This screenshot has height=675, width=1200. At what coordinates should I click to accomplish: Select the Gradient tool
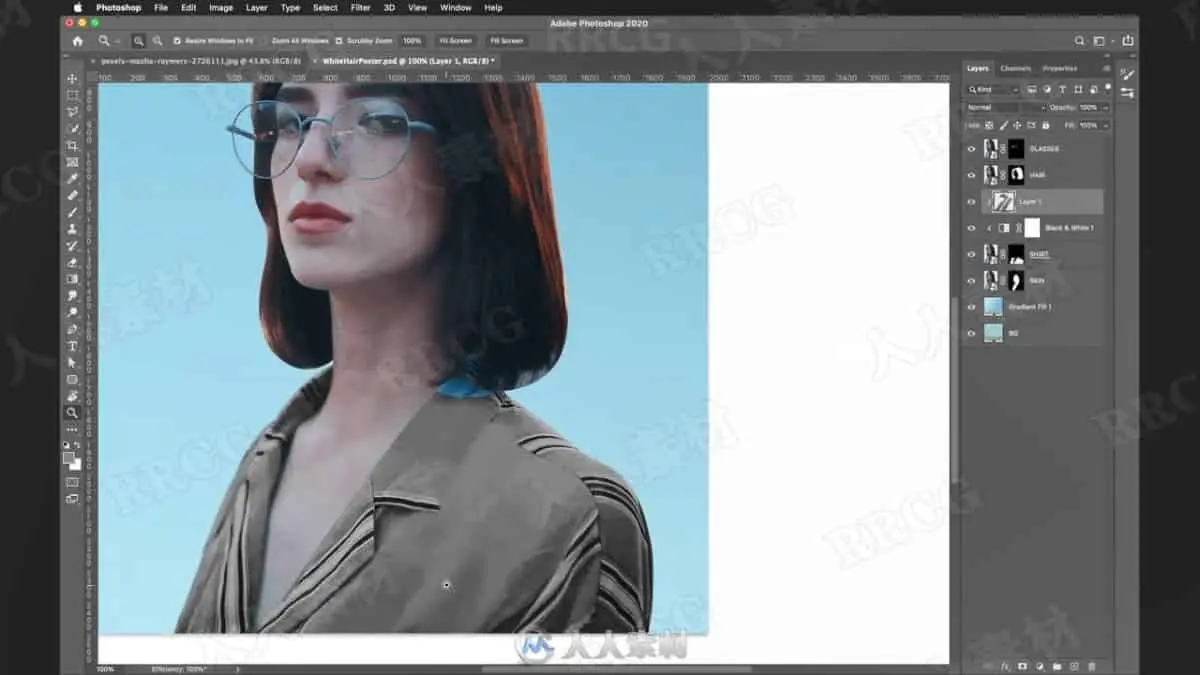pos(72,279)
